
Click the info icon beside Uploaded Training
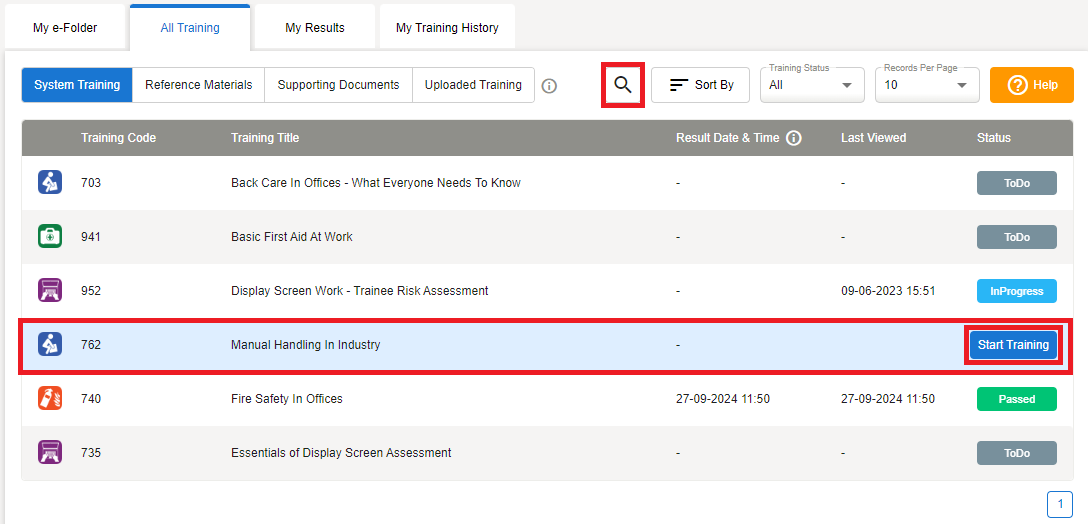[549, 86]
